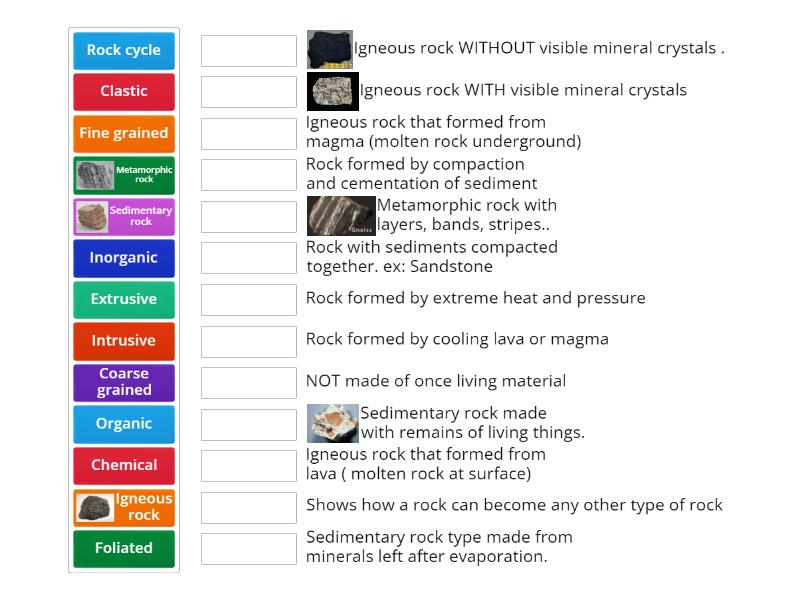The image size is (800, 600).
Task: Select the Intrusive tile
Action: 123,341
